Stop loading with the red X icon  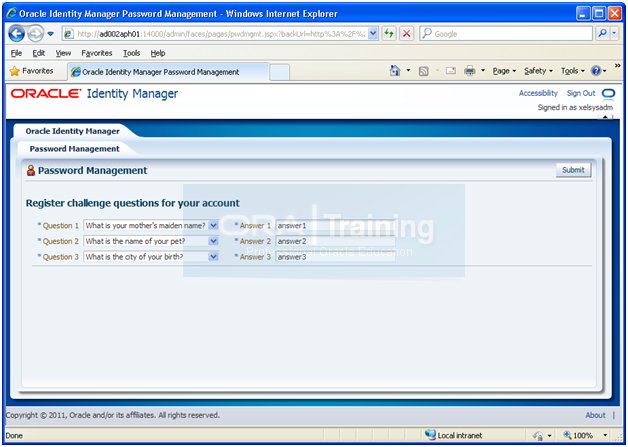point(407,34)
